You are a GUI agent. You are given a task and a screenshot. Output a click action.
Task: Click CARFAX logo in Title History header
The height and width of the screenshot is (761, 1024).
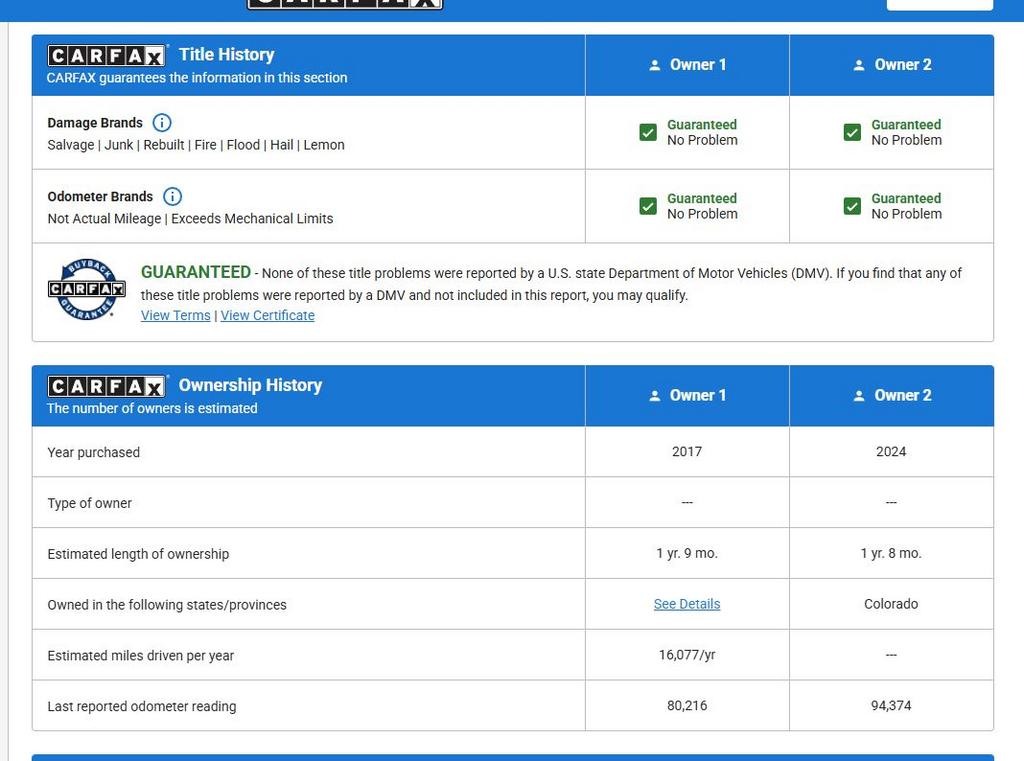point(108,56)
